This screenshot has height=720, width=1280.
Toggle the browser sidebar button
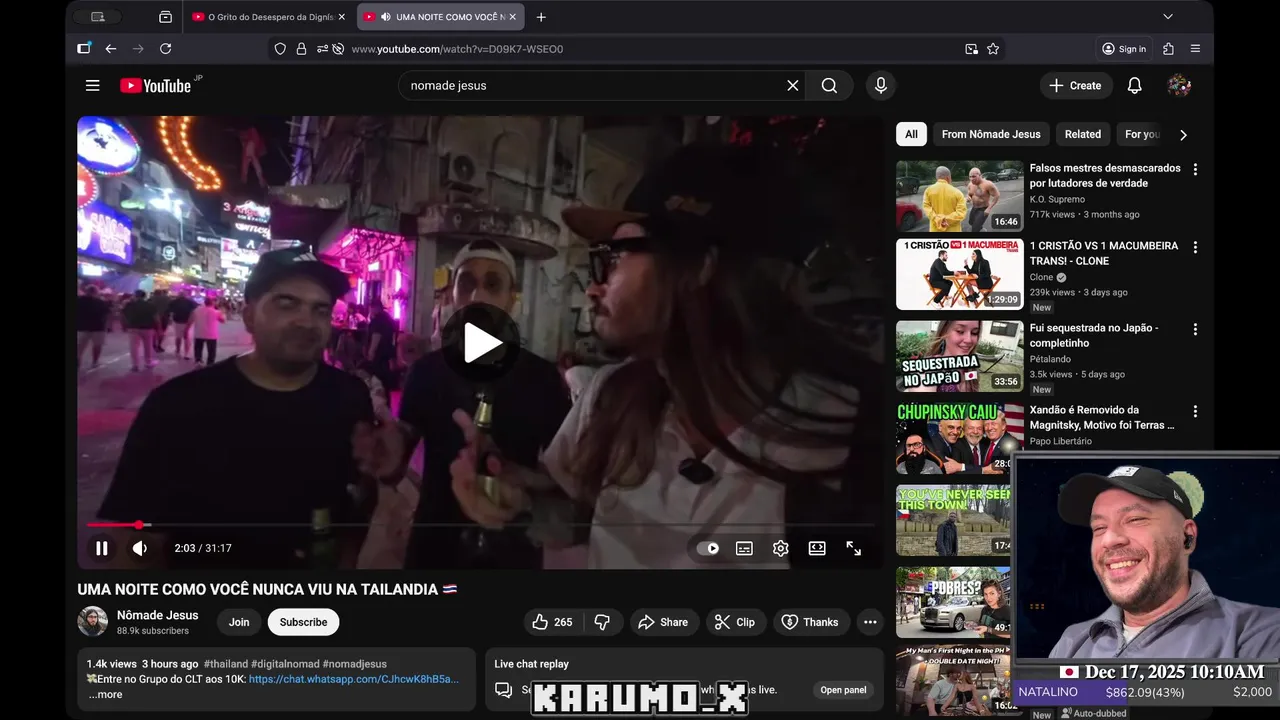[x=84, y=49]
